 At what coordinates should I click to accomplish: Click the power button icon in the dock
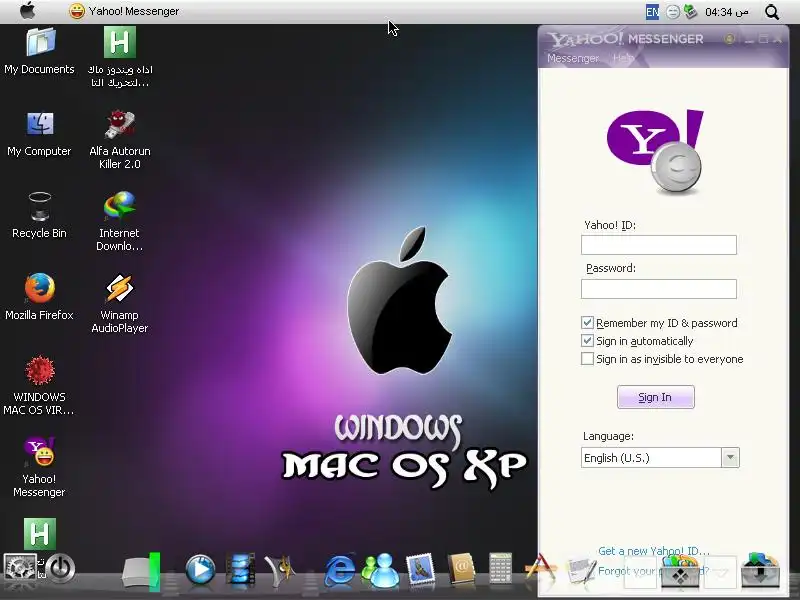[61, 568]
